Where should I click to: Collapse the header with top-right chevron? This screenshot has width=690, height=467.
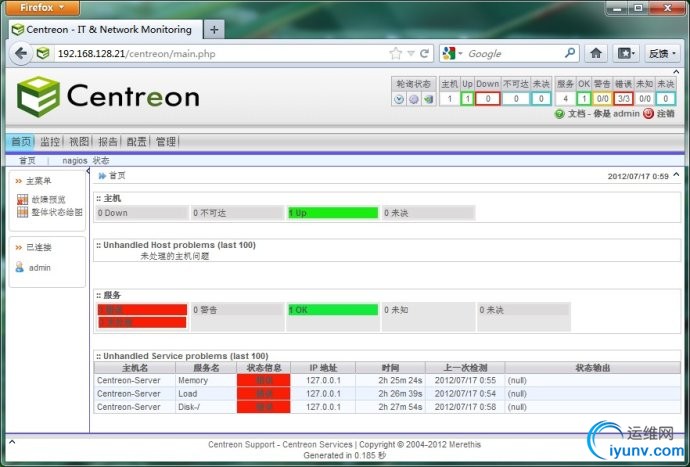pyautogui.click(x=676, y=72)
